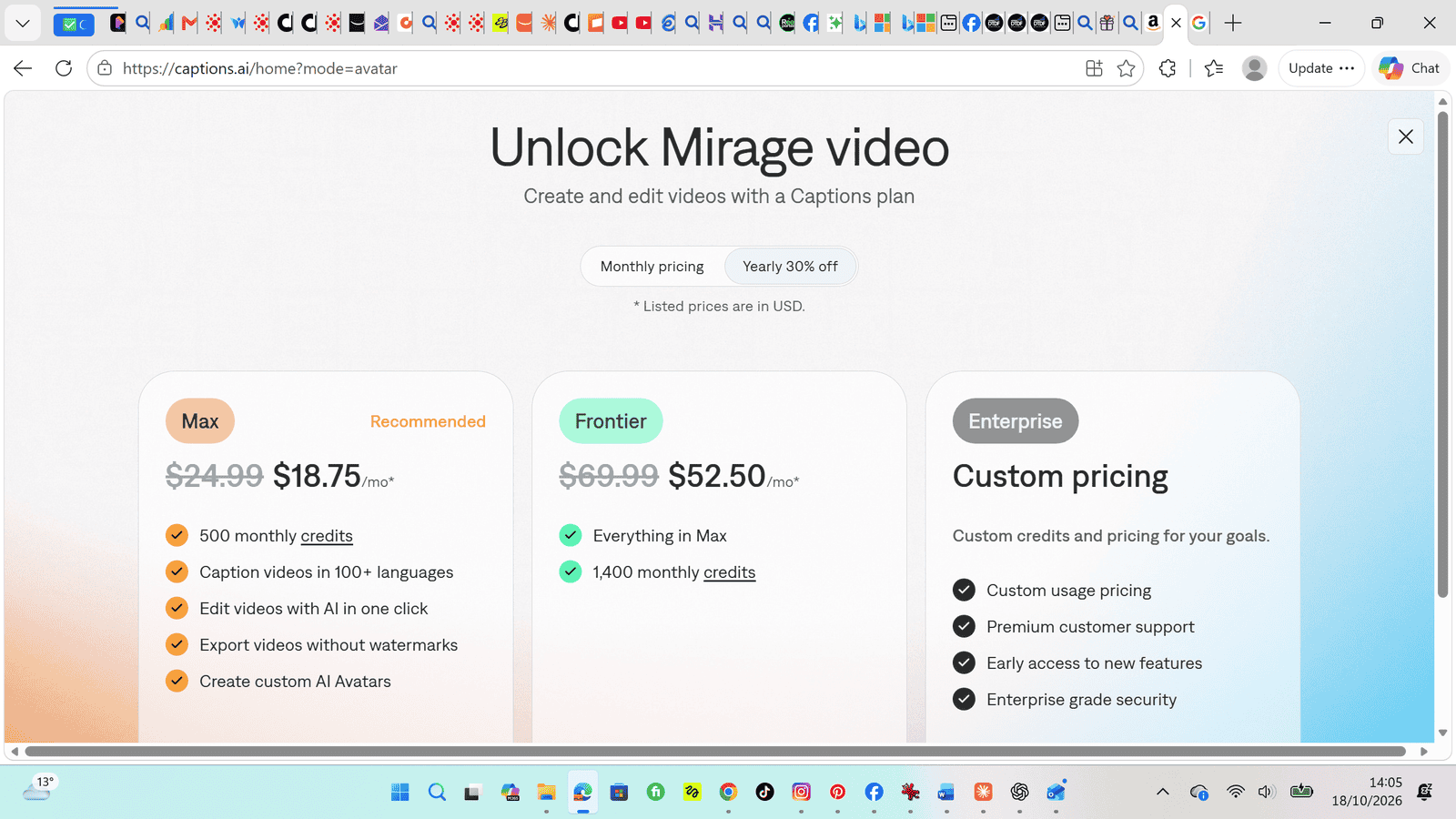The image size is (1456, 819).
Task: Click the Frontier plan badge
Action: coord(611,421)
